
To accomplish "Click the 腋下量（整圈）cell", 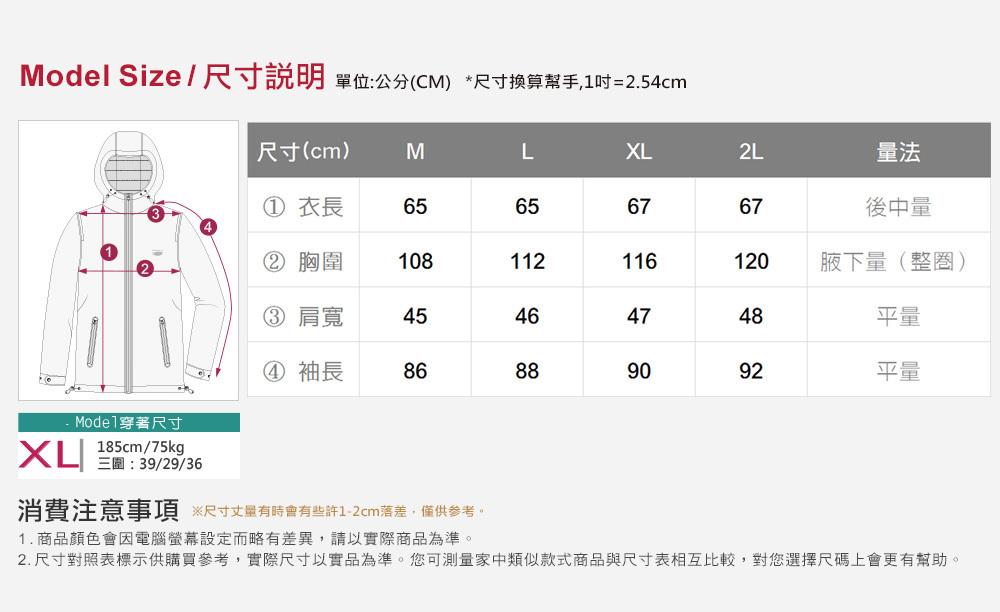I will [899, 261].
